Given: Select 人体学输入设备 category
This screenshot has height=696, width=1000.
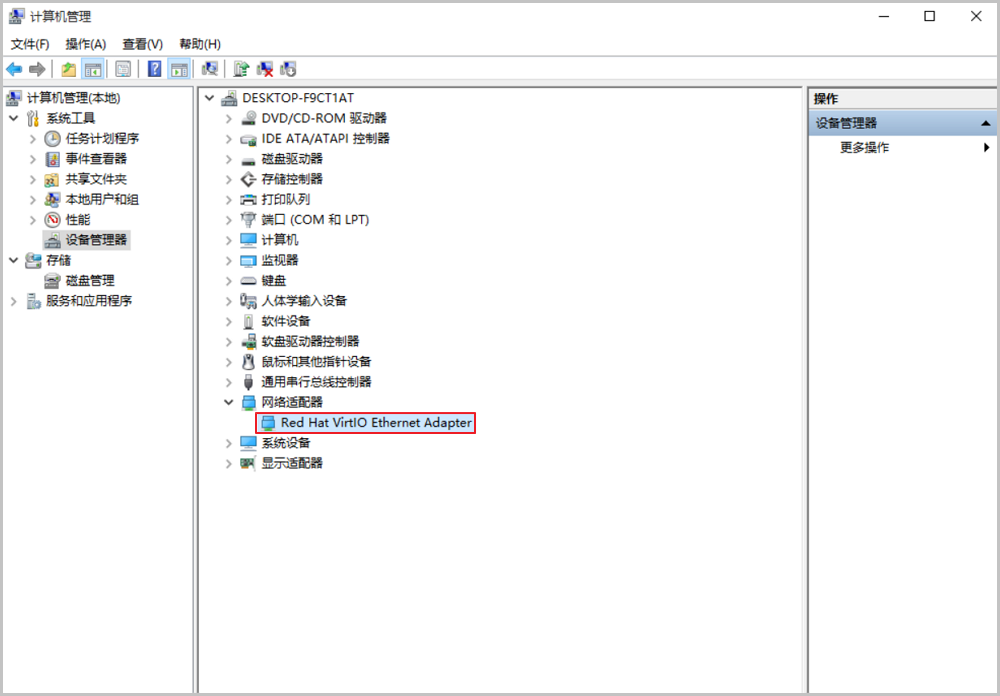Looking at the screenshot, I should coord(304,301).
